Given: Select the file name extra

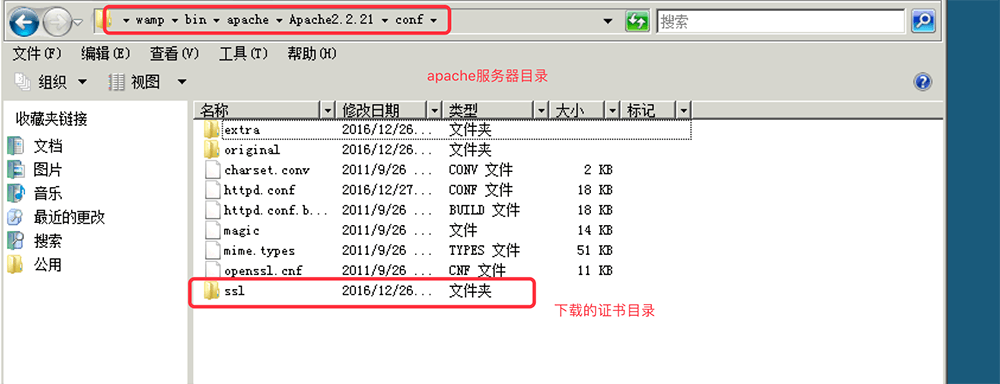Looking at the screenshot, I should (242, 130).
